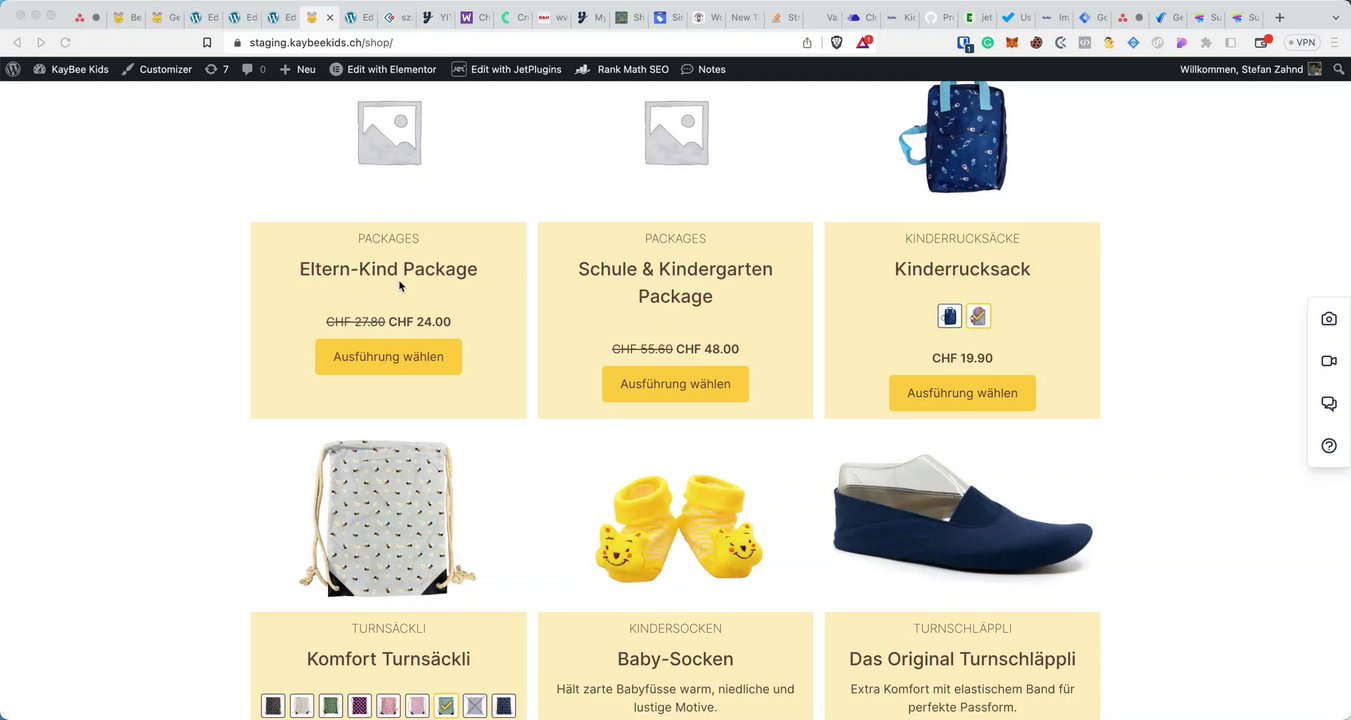Image resolution: width=1351 pixels, height=720 pixels.
Task: Select the green Turnsäckli variant swatch
Action: click(331, 706)
